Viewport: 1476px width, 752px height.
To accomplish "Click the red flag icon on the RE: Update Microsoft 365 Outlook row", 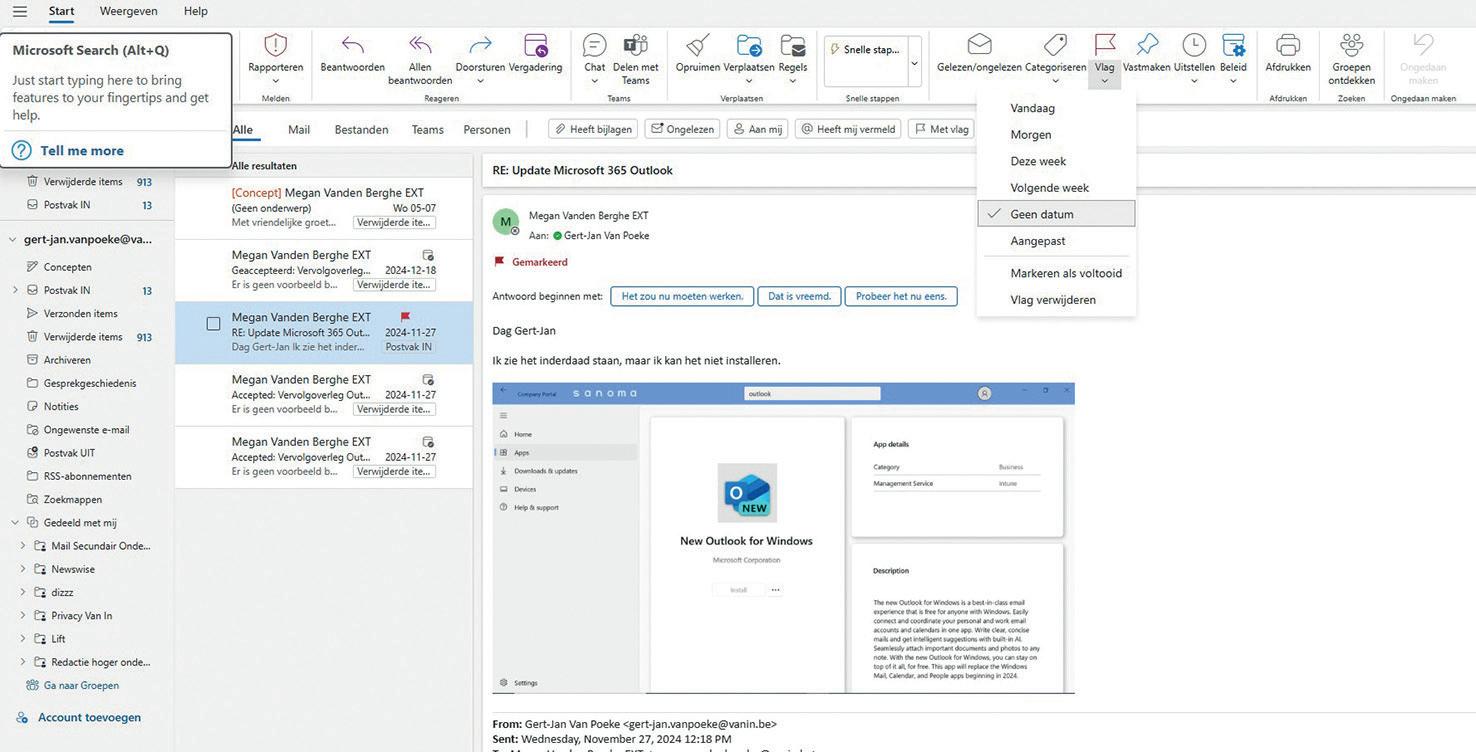I will pos(405,317).
